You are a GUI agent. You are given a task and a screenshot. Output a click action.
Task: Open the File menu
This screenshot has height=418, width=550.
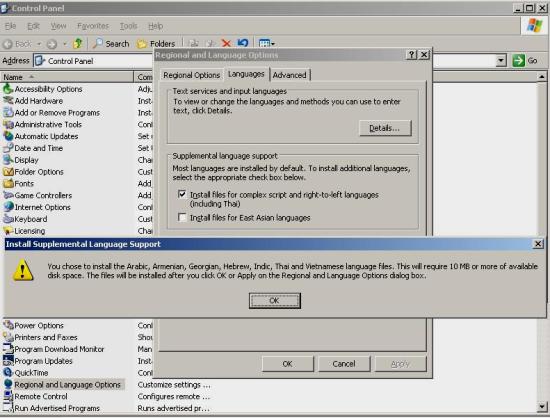[x=10, y=26]
